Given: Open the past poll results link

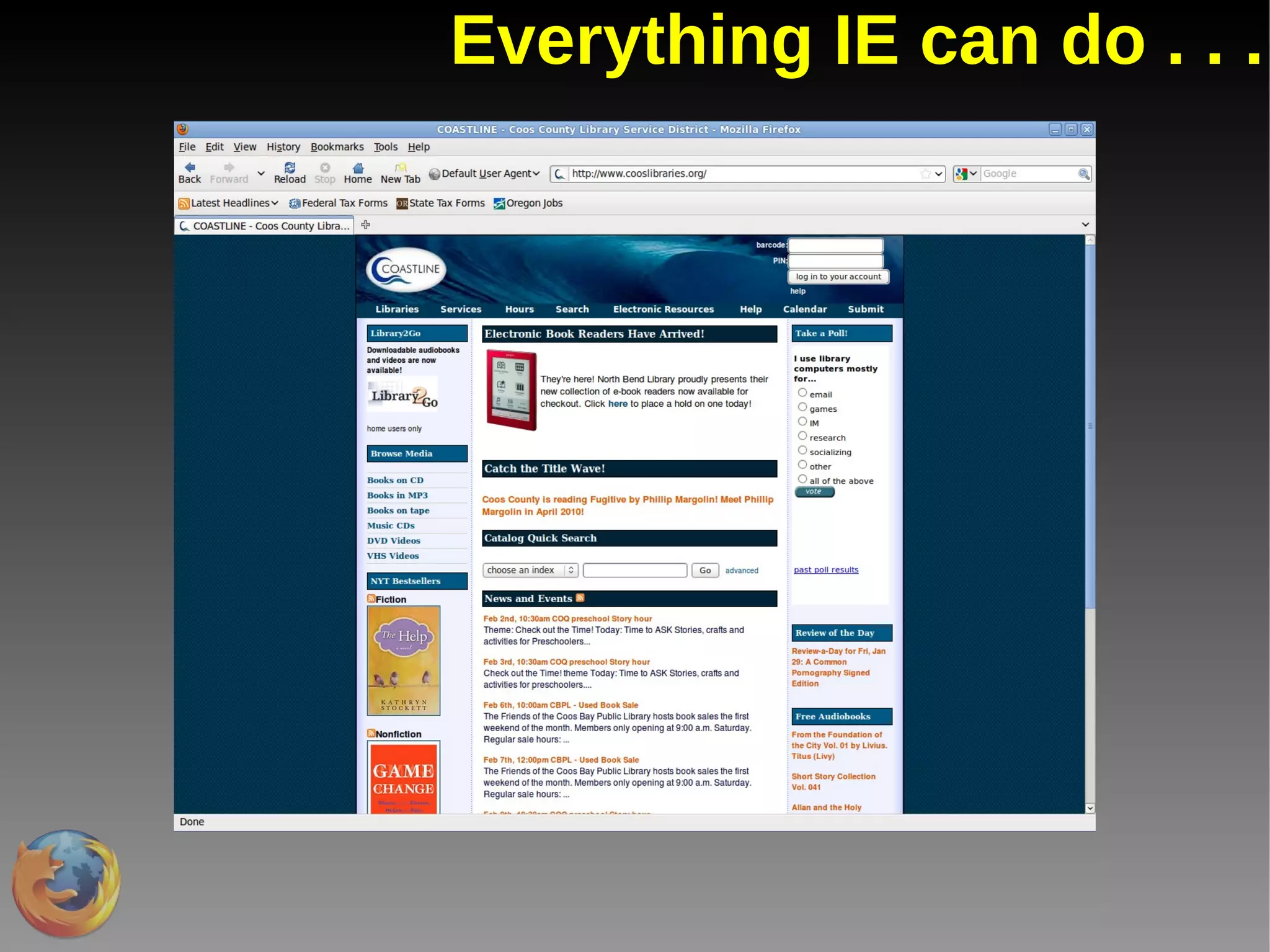Looking at the screenshot, I should (826, 570).
